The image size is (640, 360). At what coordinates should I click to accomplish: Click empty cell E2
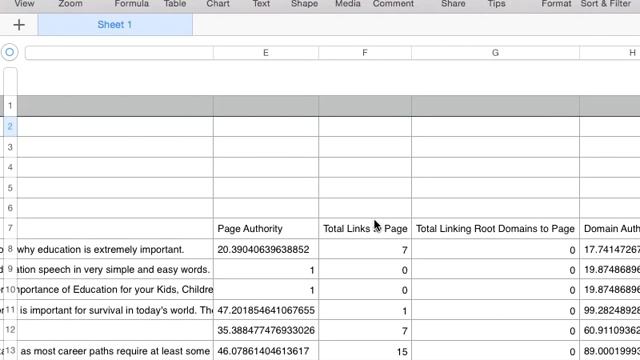pos(266,127)
